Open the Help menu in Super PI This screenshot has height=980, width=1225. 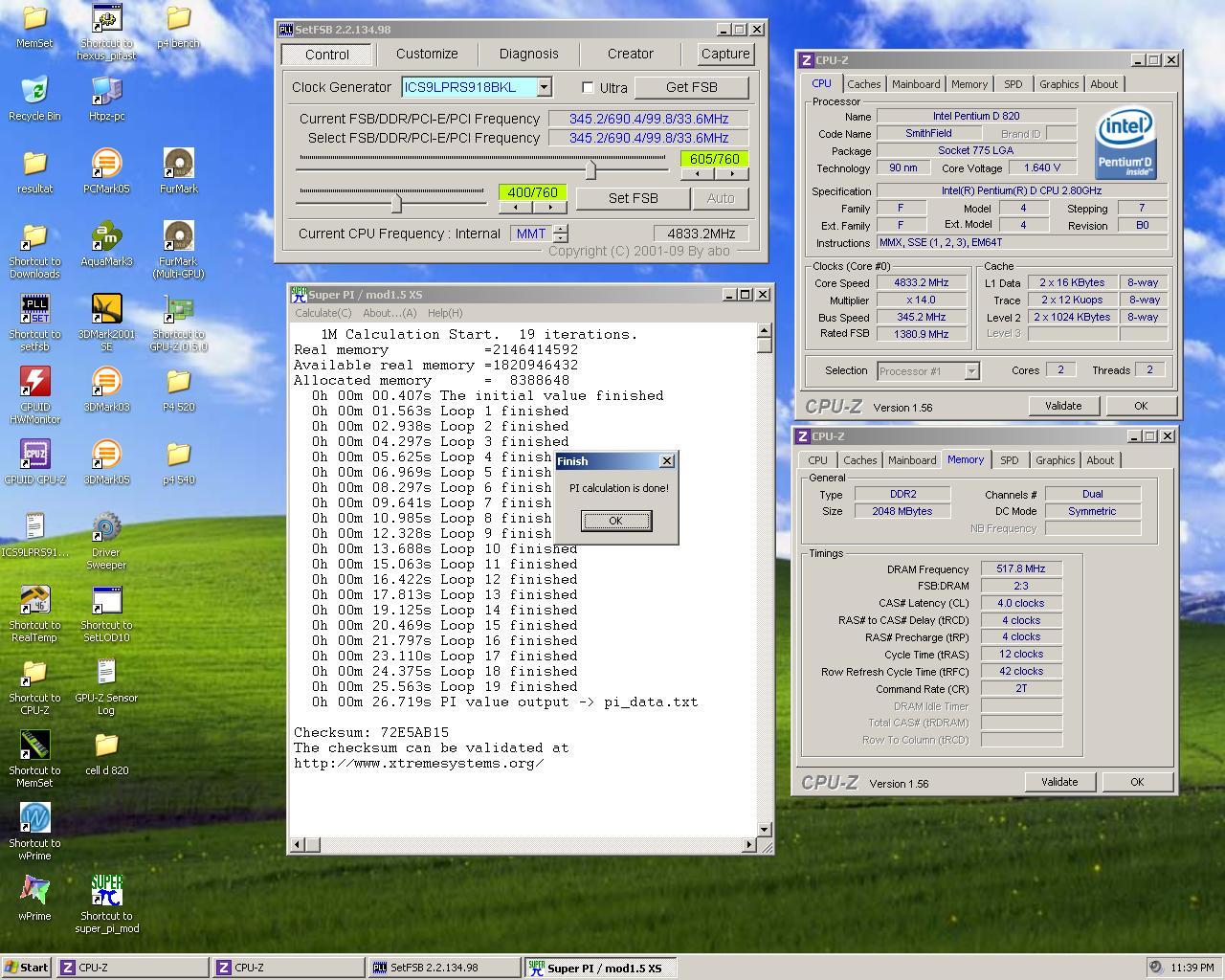pyautogui.click(x=445, y=313)
